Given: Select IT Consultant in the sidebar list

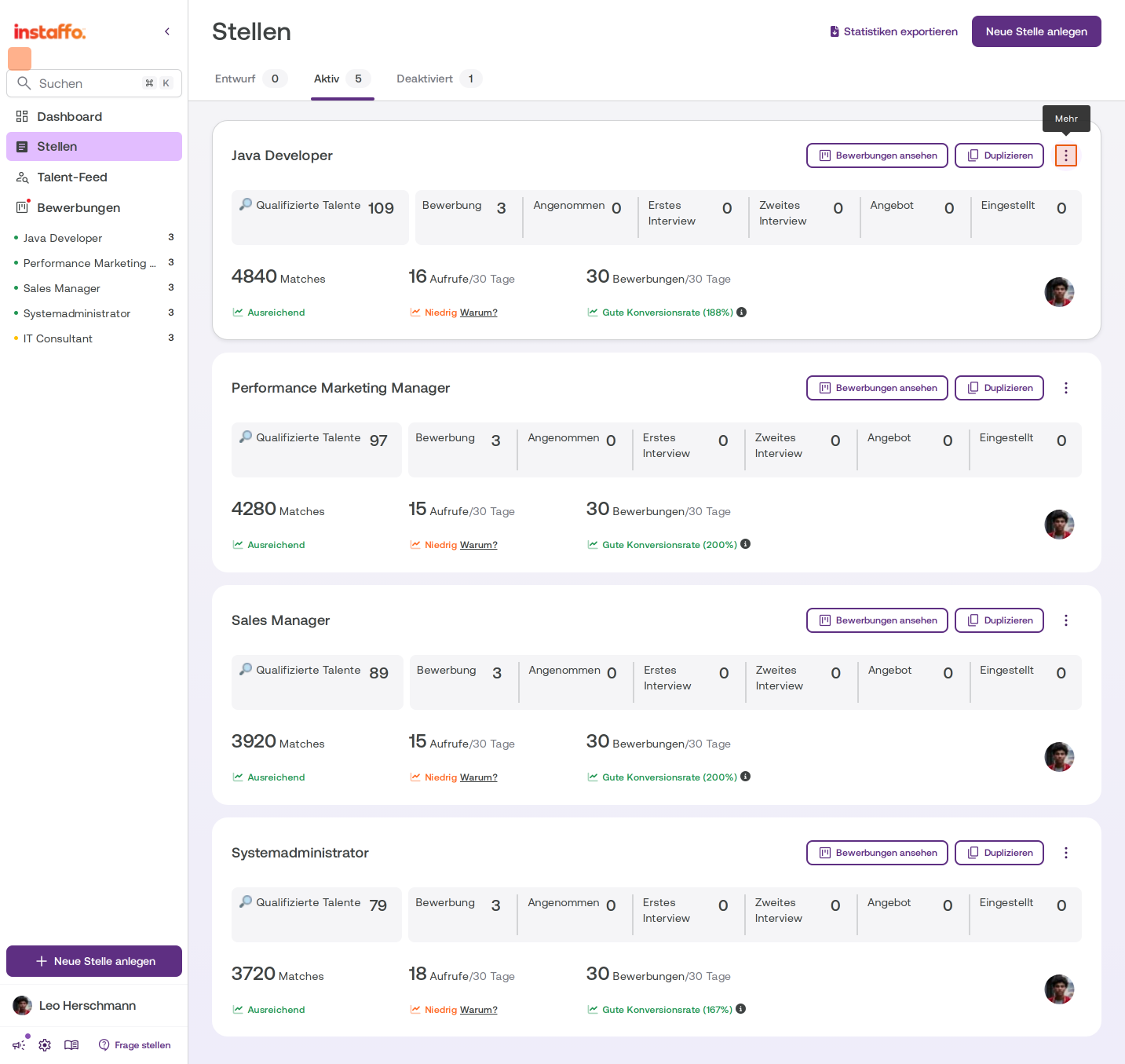Looking at the screenshot, I should (x=94, y=338).
